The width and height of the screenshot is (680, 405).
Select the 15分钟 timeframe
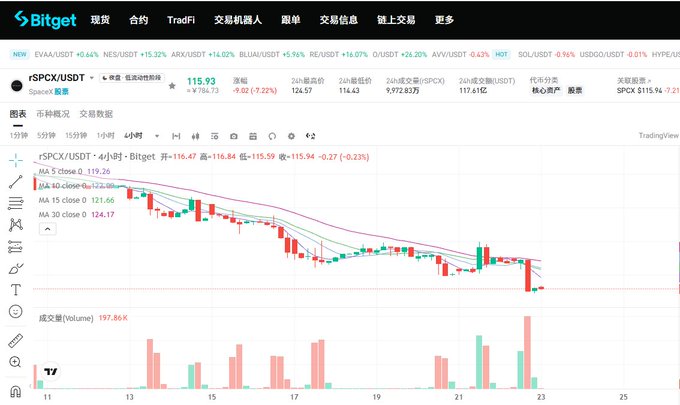pyautogui.click(x=76, y=136)
